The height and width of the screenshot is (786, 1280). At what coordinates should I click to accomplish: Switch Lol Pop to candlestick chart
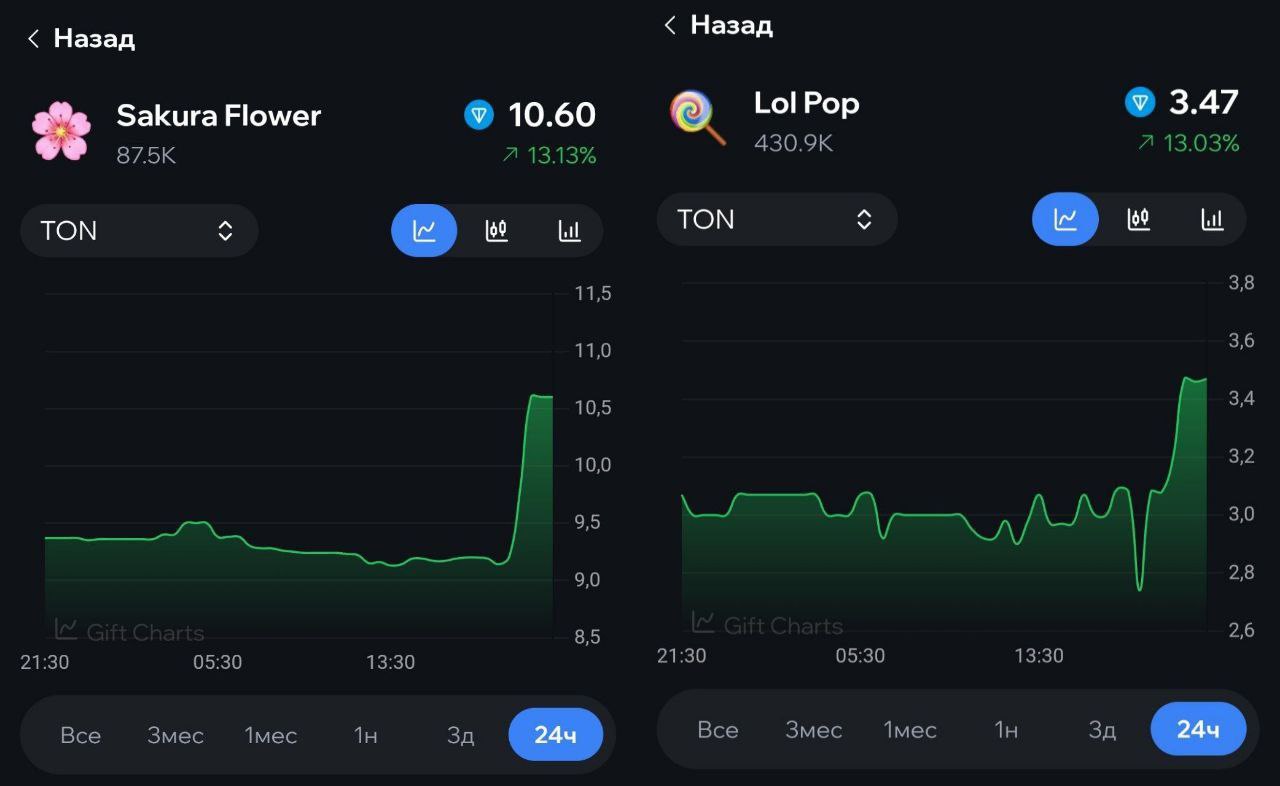(1138, 219)
